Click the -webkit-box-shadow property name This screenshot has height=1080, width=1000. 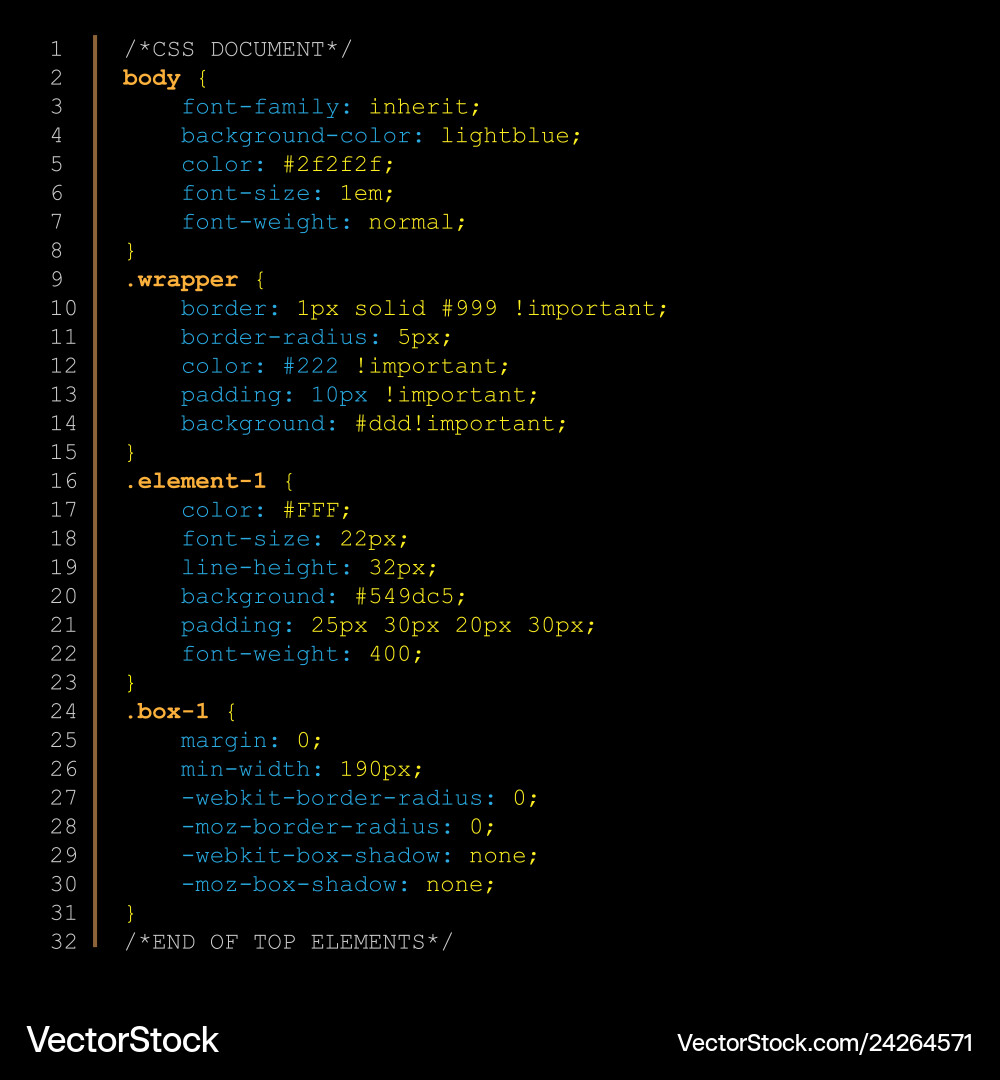click(x=310, y=855)
